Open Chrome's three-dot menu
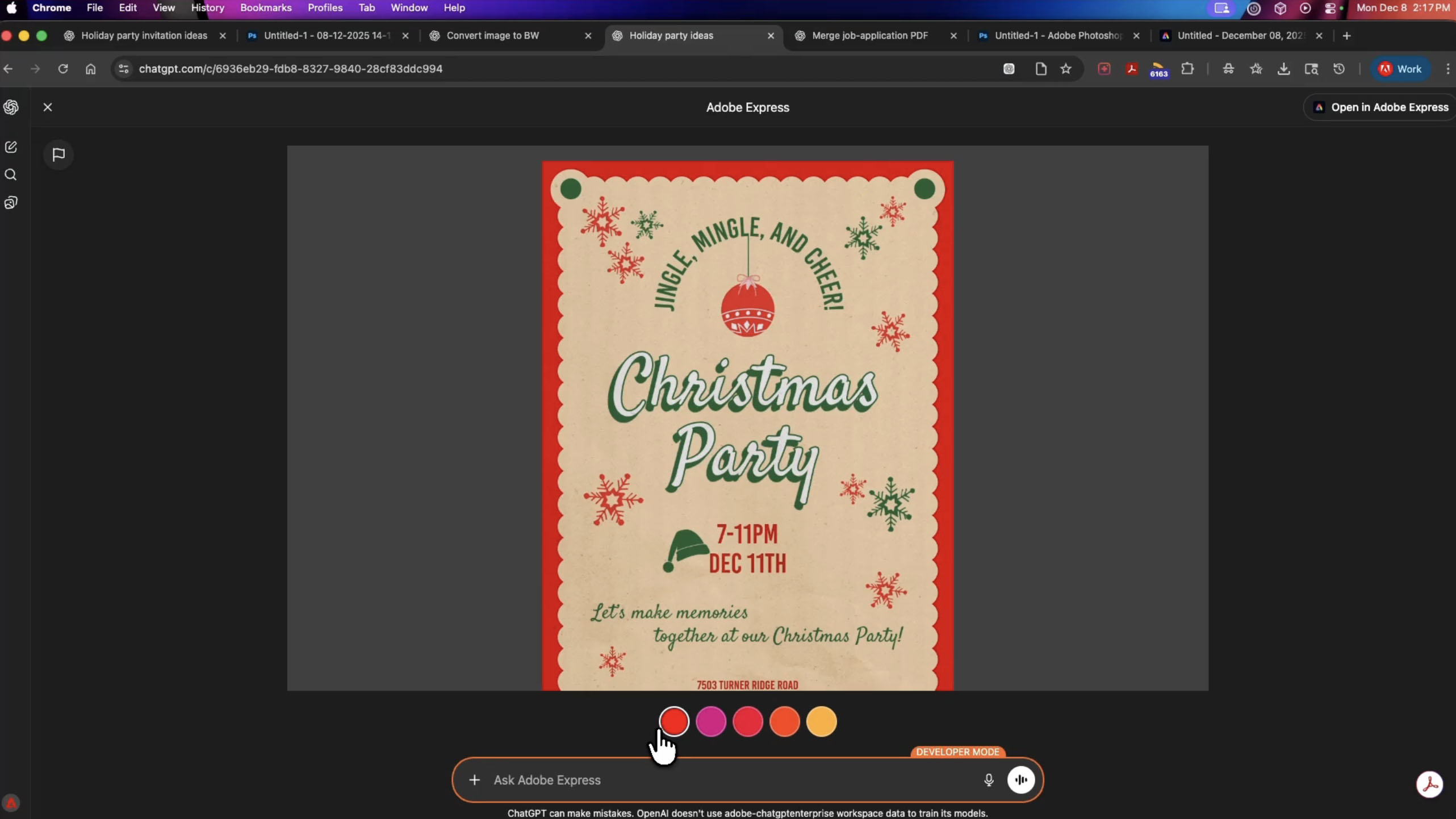This screenshot has height=819, width=1456. (1447, 69)
